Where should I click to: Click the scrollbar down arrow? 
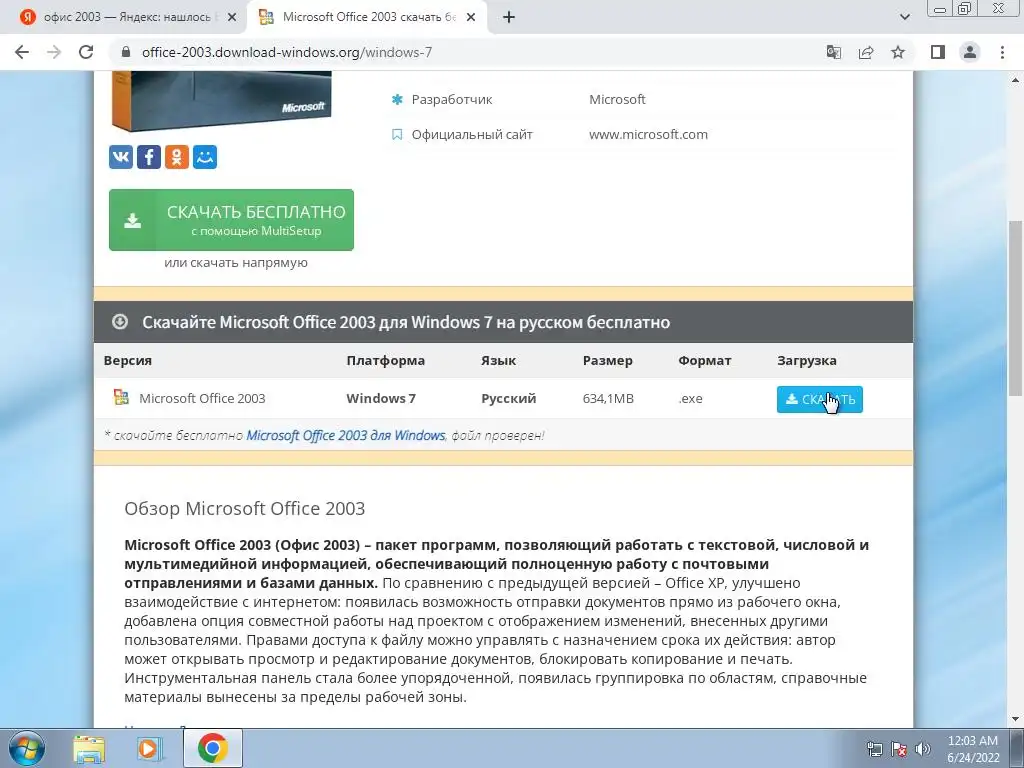pos(1015,719)
